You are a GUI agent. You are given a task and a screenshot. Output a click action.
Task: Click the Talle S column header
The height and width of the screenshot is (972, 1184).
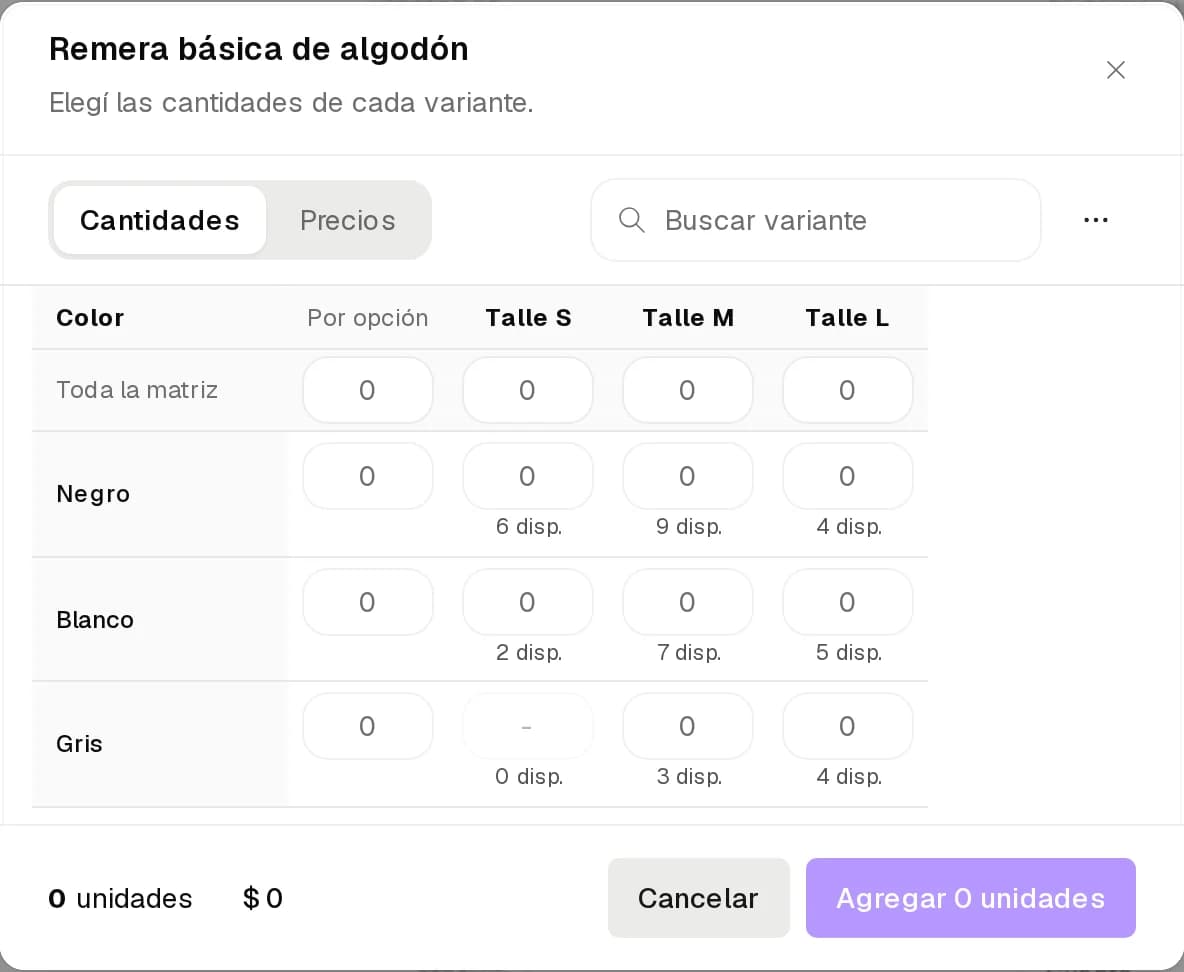pos(528,318)
